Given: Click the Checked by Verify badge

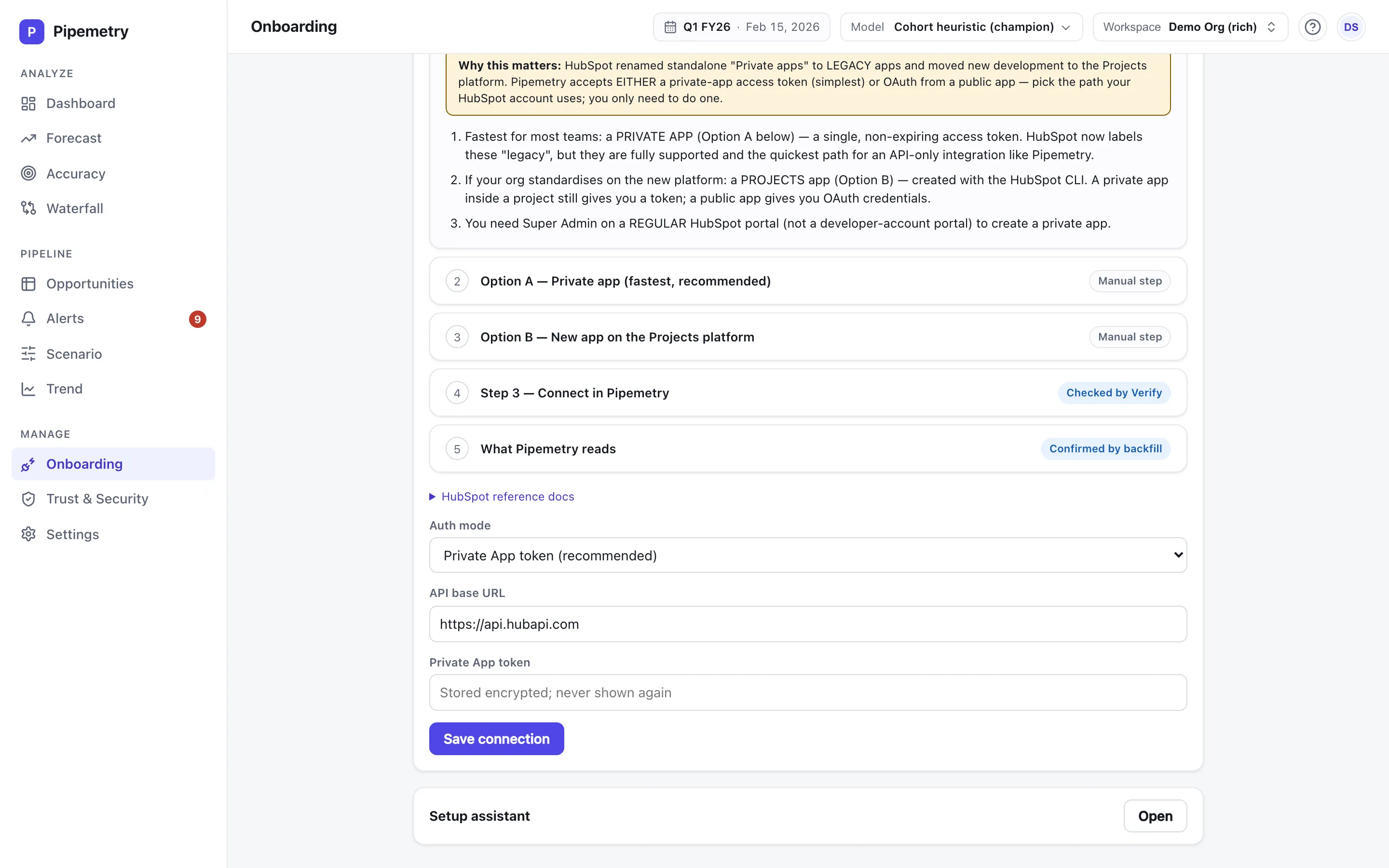Looking at the screenshot, I should (x=1114, y=393).
